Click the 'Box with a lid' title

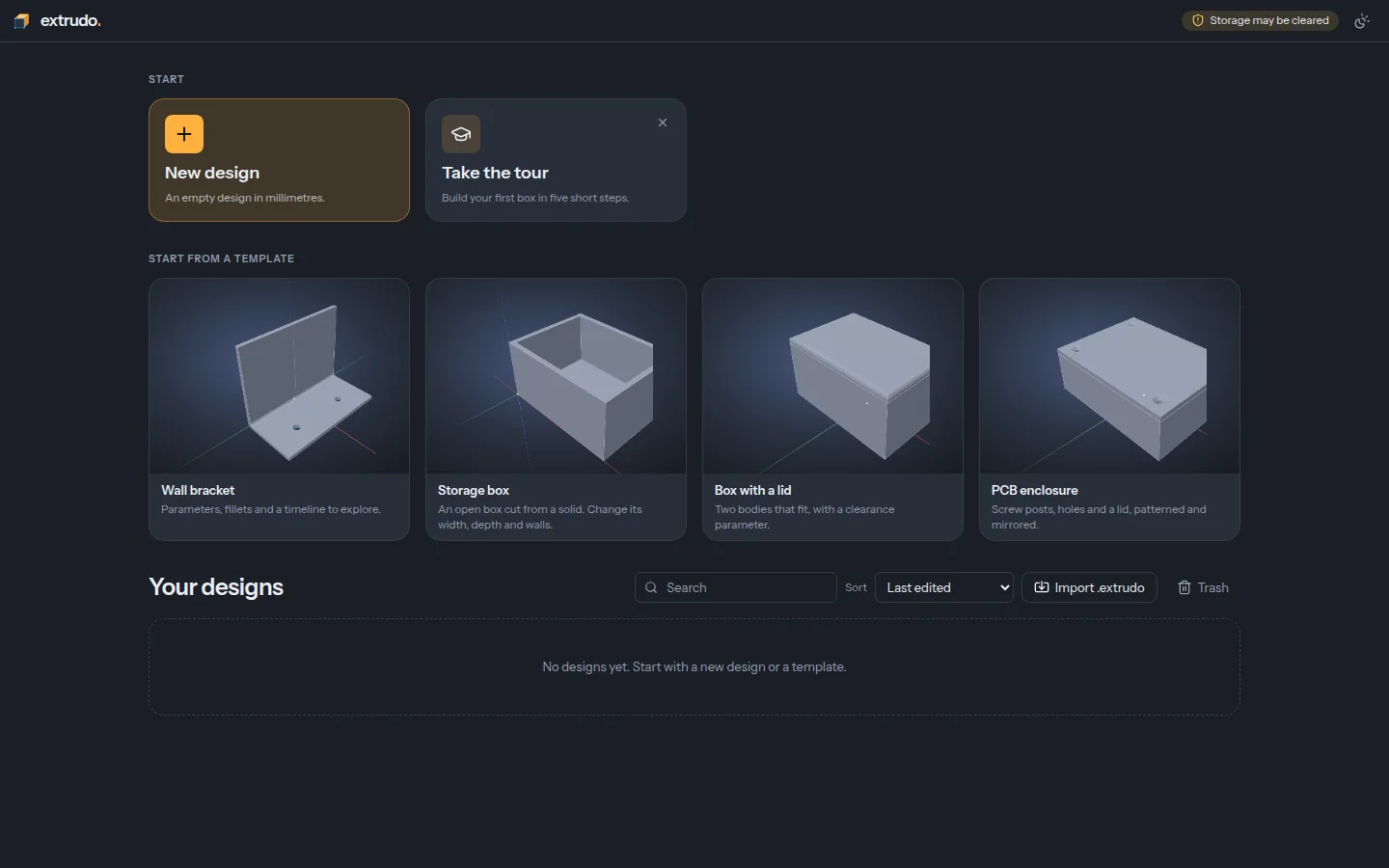click(x=752, y=490)
